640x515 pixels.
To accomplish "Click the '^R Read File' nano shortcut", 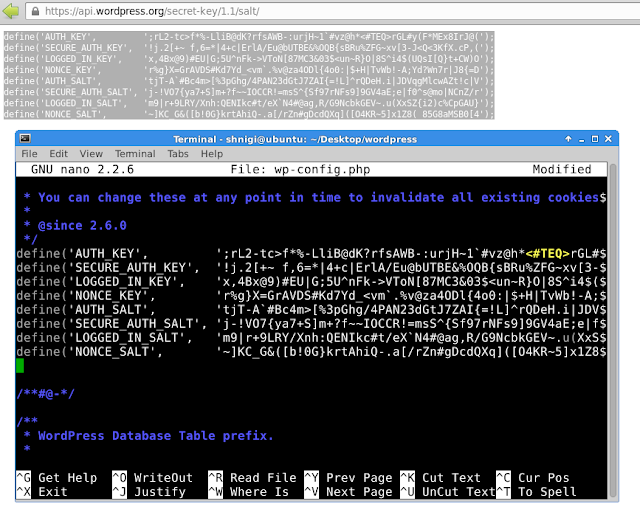I will tap(252, 478).
